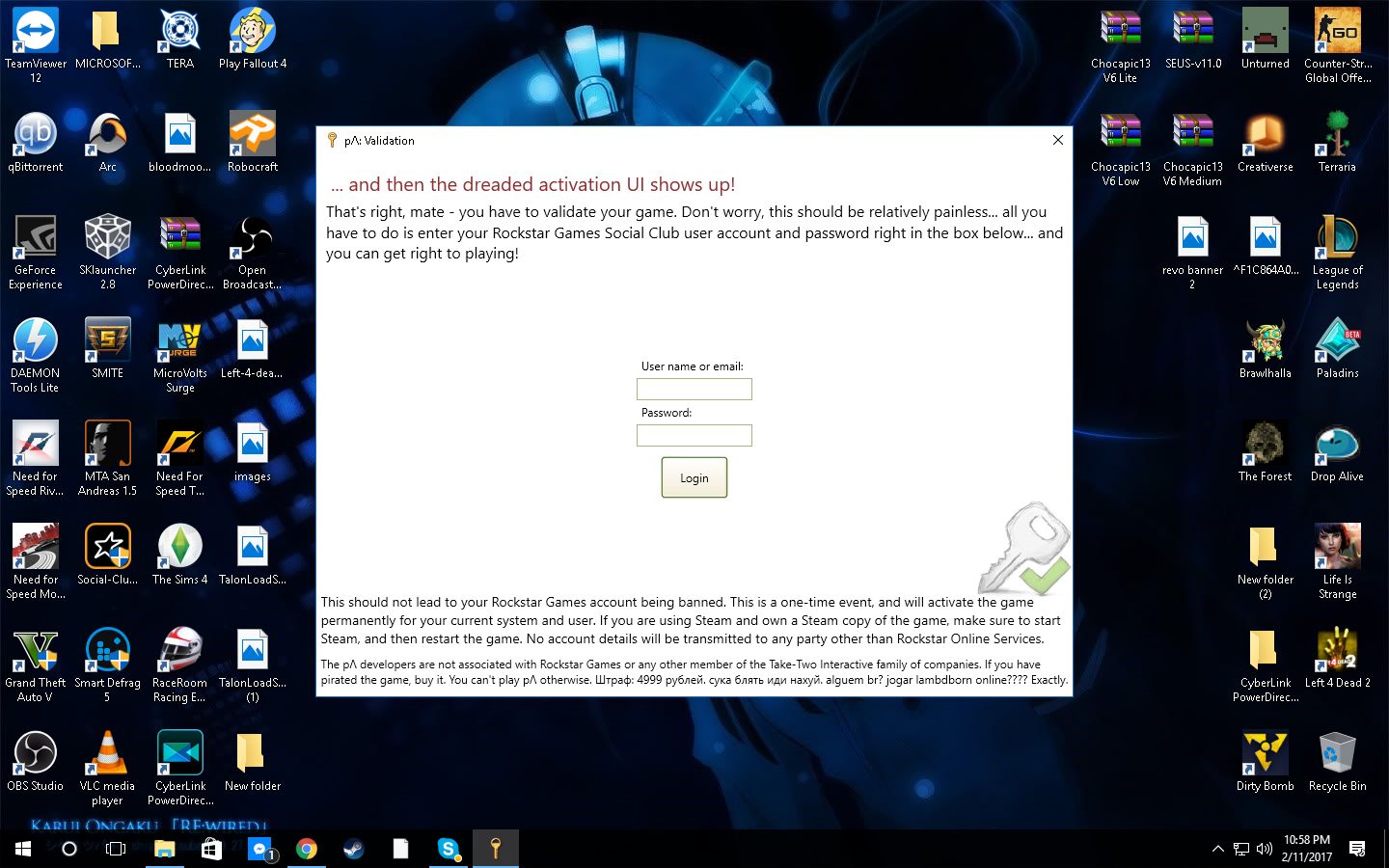
Task: Select the Chocapic13 V6 Medium archive
Action: pyautogui.click(x=1193, y=149)
